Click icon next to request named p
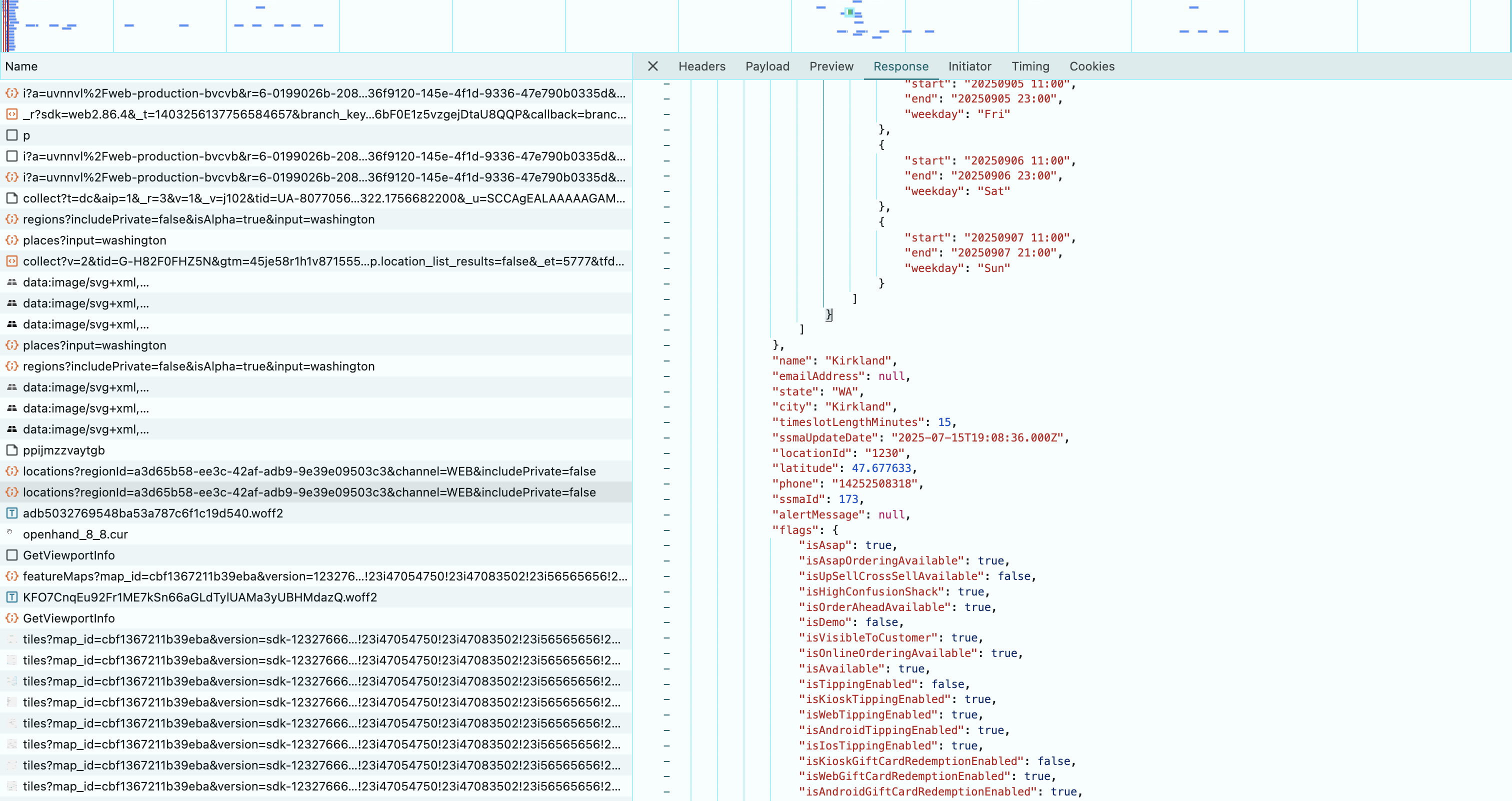Image resolution: width=1512 pixels, height=801 pixels. [x=11, y=135]
